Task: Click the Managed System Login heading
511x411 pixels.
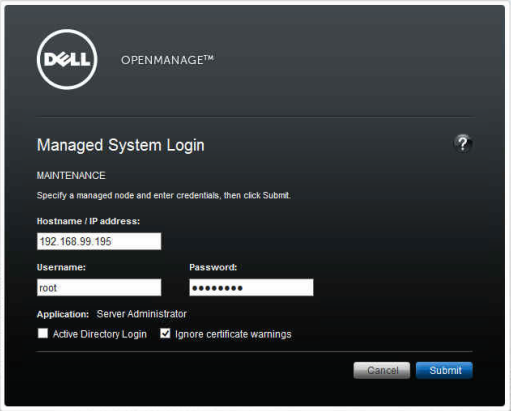Action: (x=121, y=145)
